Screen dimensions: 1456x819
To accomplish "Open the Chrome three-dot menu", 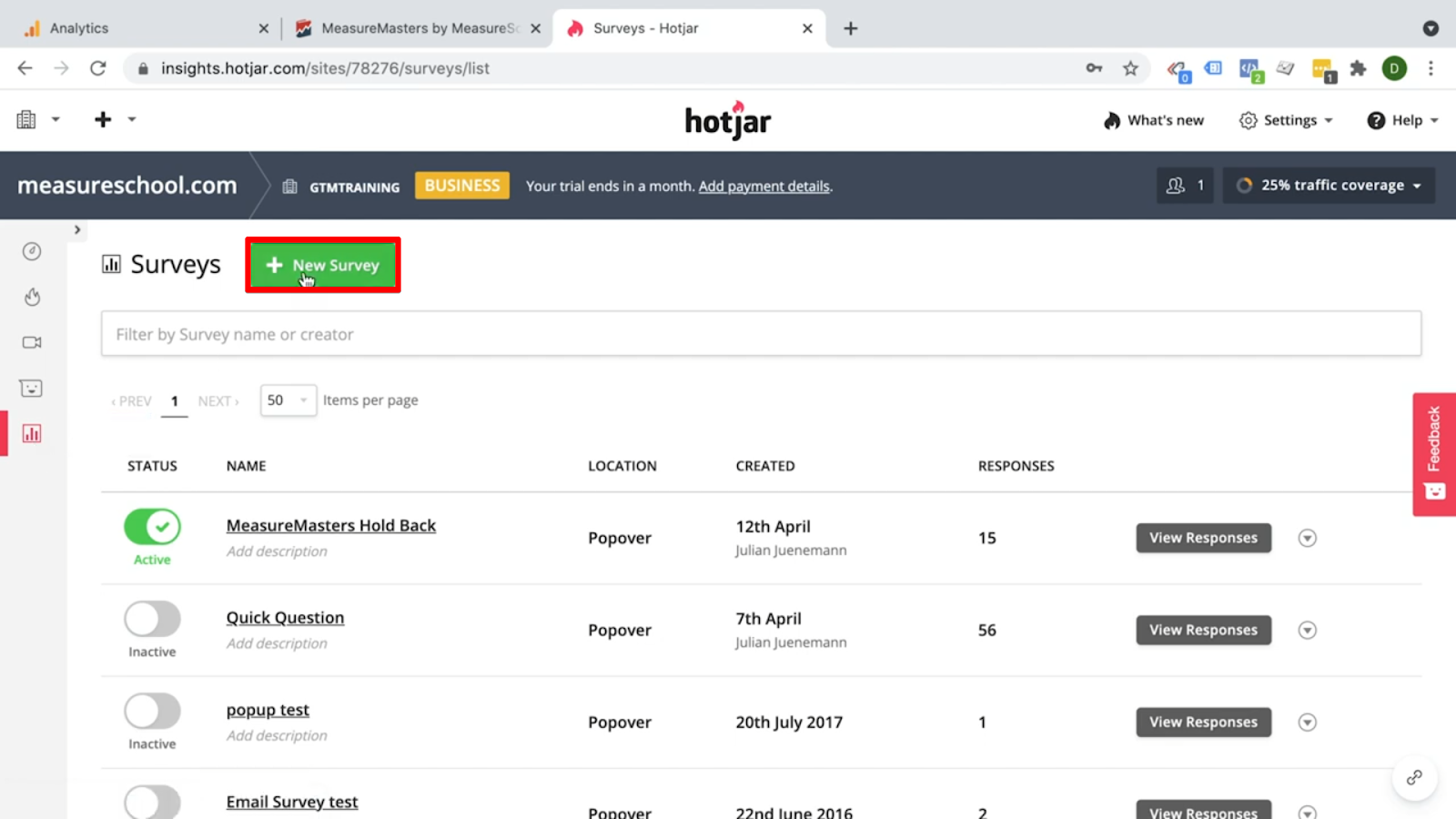I will point(1431,68).
